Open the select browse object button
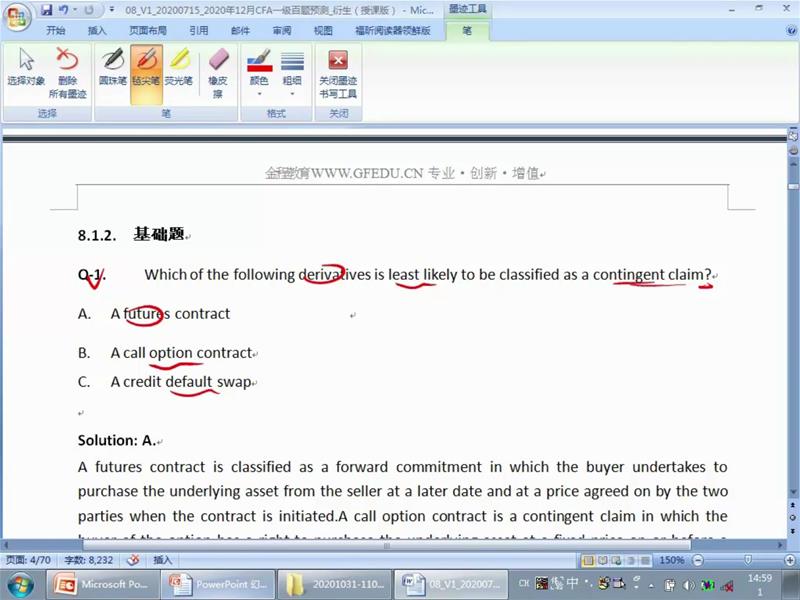Viewport: 800px width, 600px height. pos(793,517)
